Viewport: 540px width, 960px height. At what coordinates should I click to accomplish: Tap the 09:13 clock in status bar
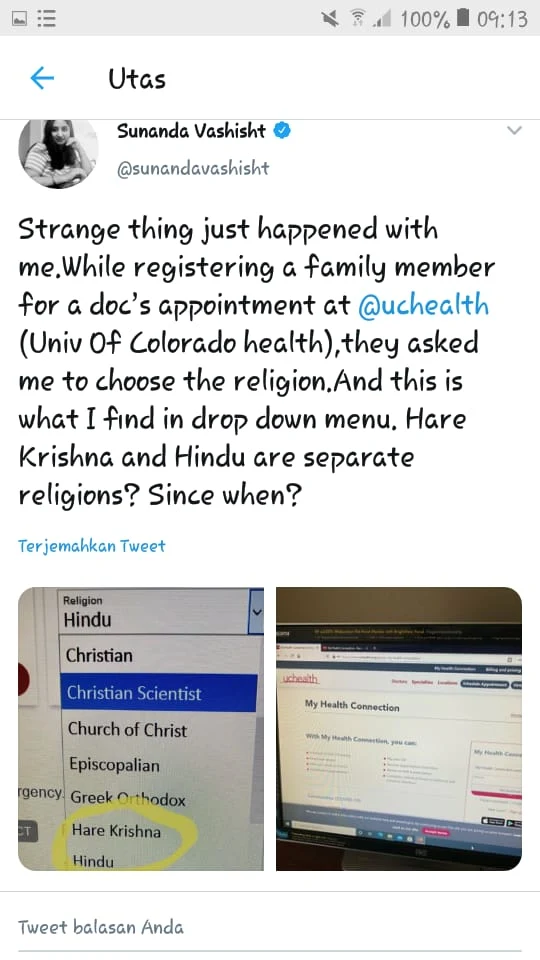(502, 19)
